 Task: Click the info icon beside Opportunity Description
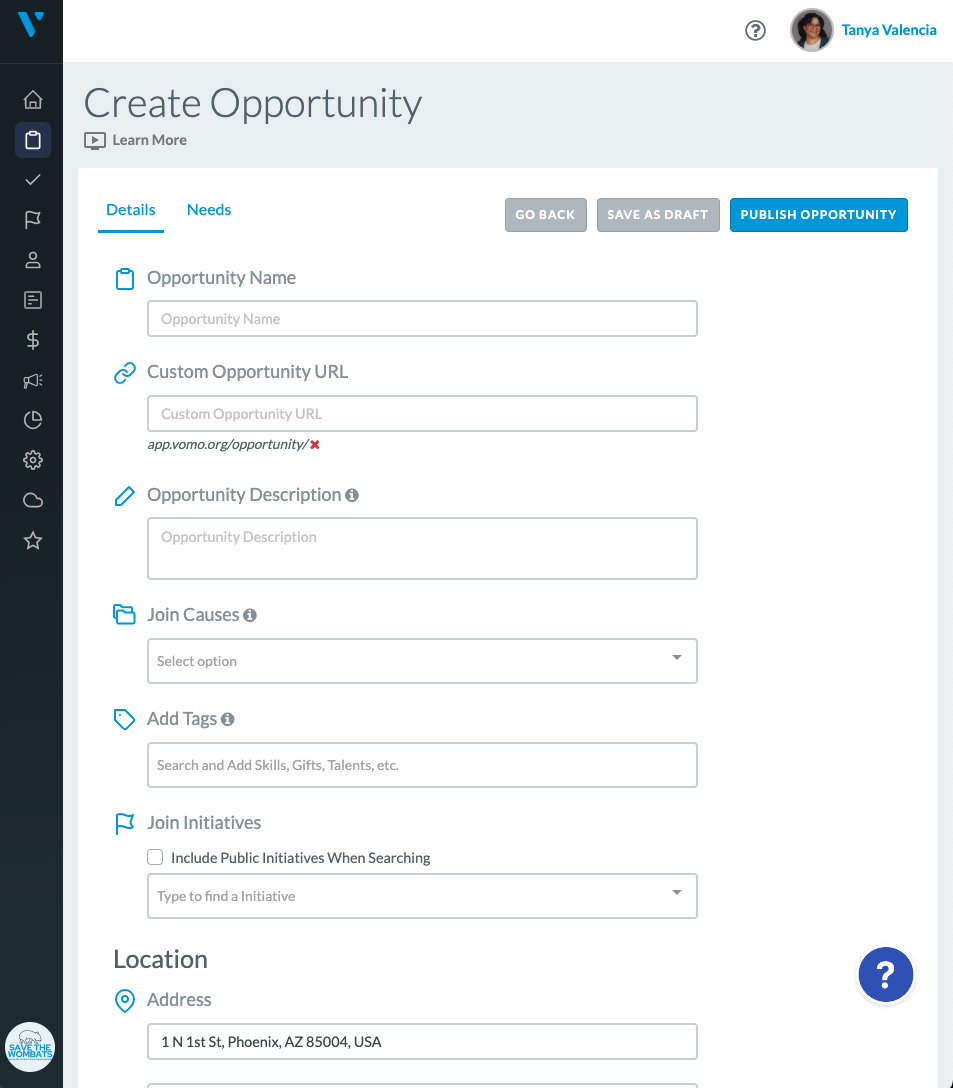coord(352,495)
